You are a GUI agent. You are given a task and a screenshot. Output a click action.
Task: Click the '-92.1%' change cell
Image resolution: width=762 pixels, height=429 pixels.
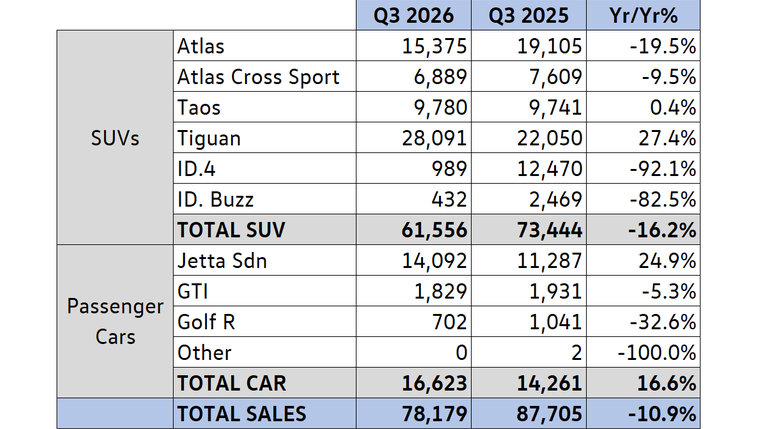point(643,169)
